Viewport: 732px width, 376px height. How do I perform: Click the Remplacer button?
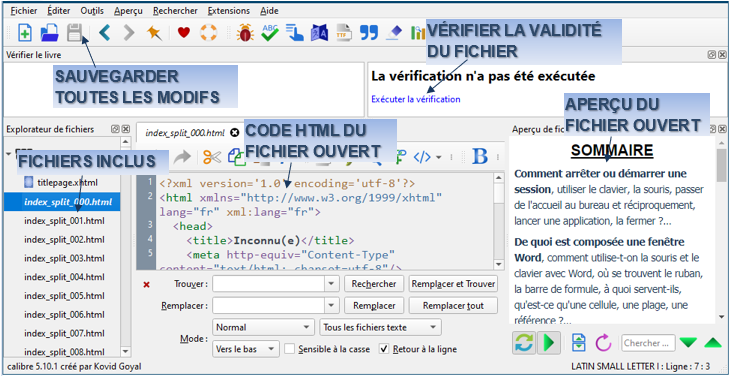click(374, 305)
